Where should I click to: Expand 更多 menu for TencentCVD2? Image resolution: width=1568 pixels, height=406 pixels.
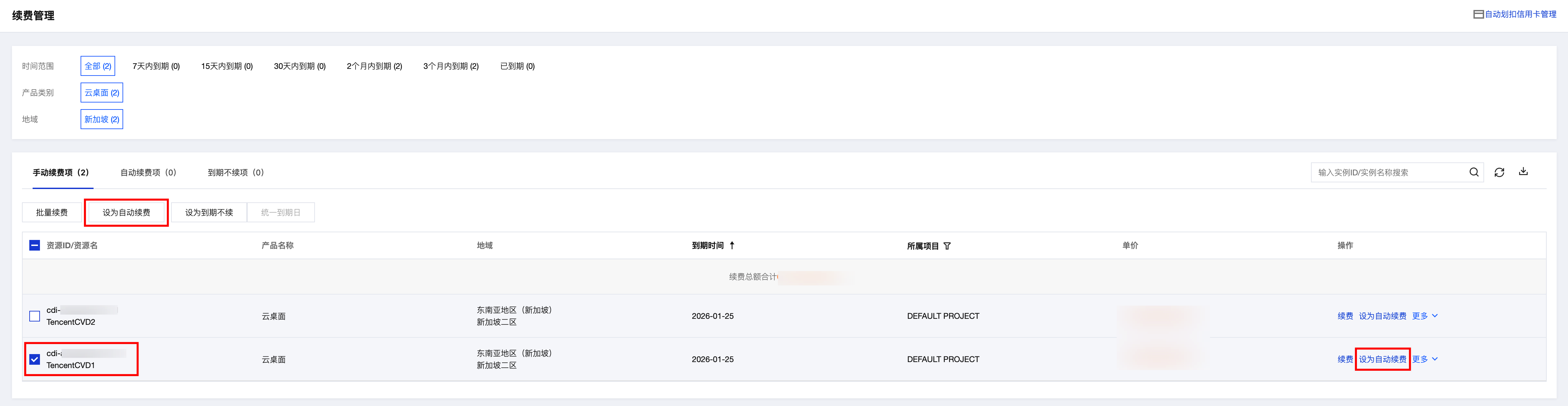(x=1424, y=316)
